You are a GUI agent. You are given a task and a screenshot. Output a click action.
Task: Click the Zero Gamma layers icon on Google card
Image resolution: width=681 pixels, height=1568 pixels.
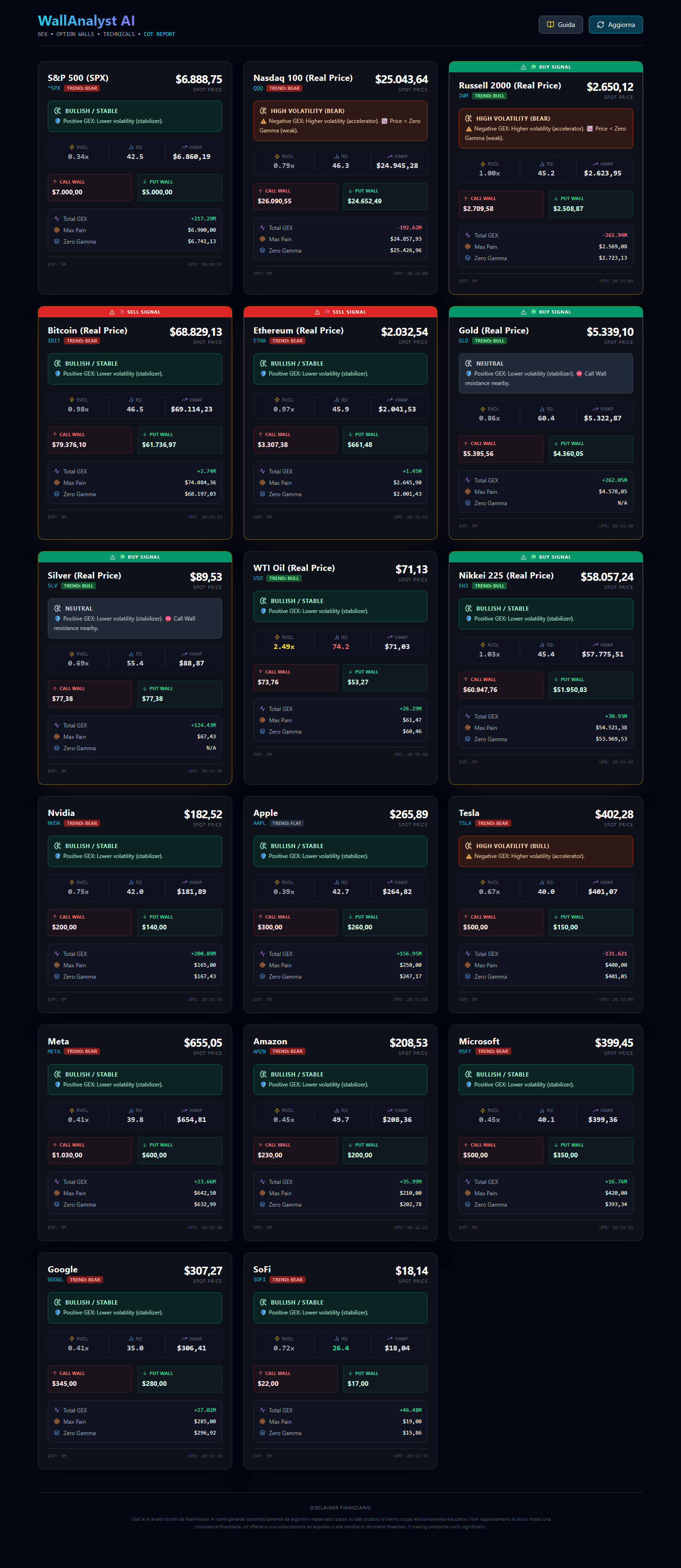pos(57,1433)
